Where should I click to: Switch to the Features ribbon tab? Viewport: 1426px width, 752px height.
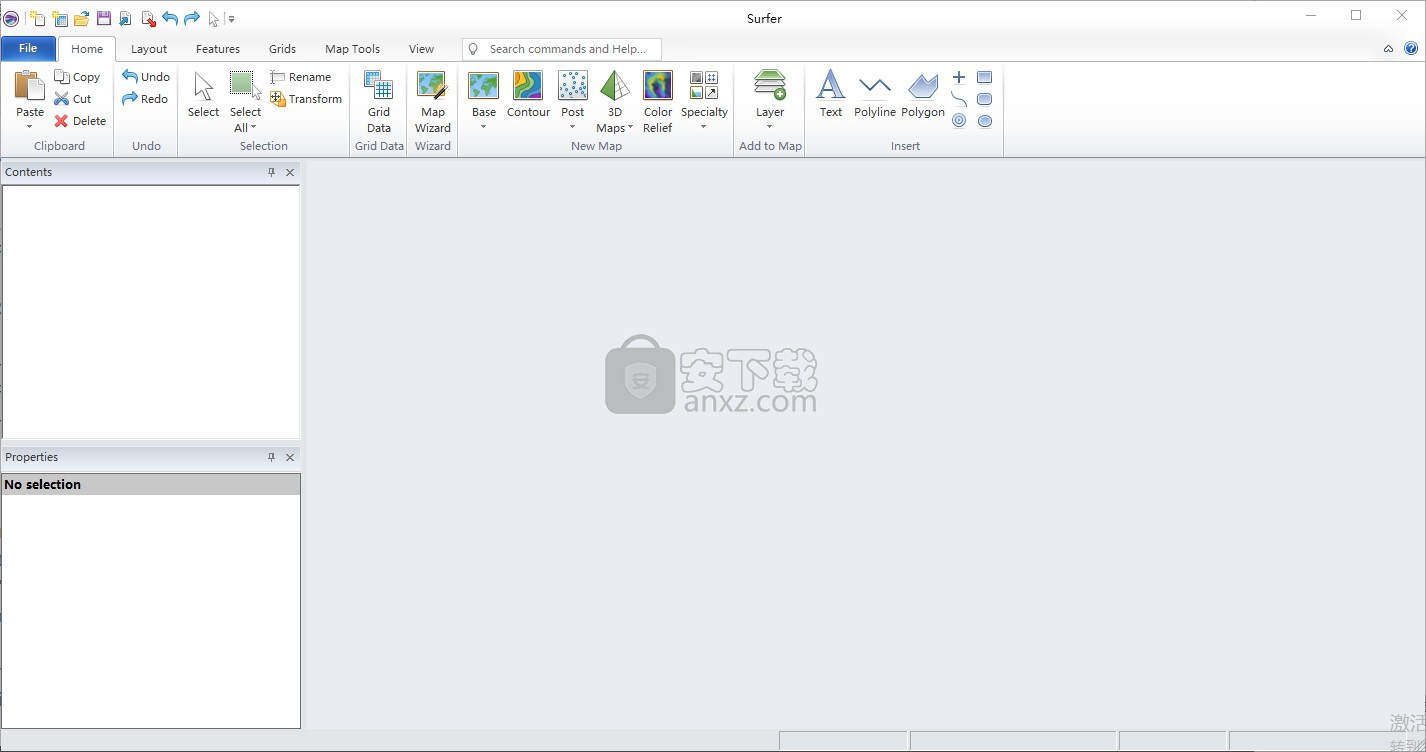(x=218, y=49)
